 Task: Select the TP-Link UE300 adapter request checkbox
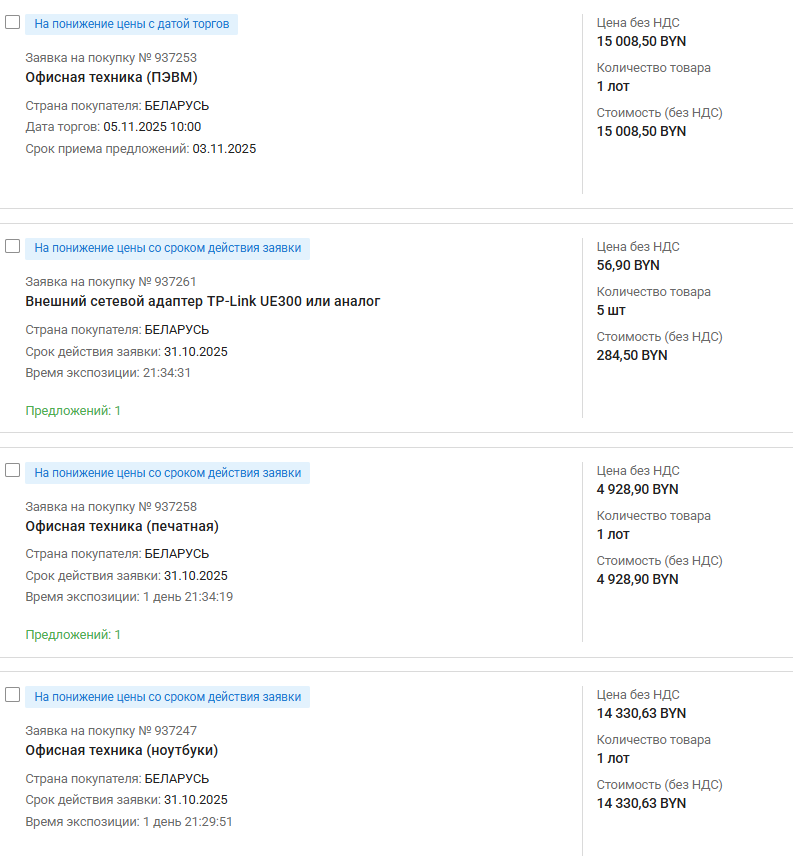click(x=13, y=246)
